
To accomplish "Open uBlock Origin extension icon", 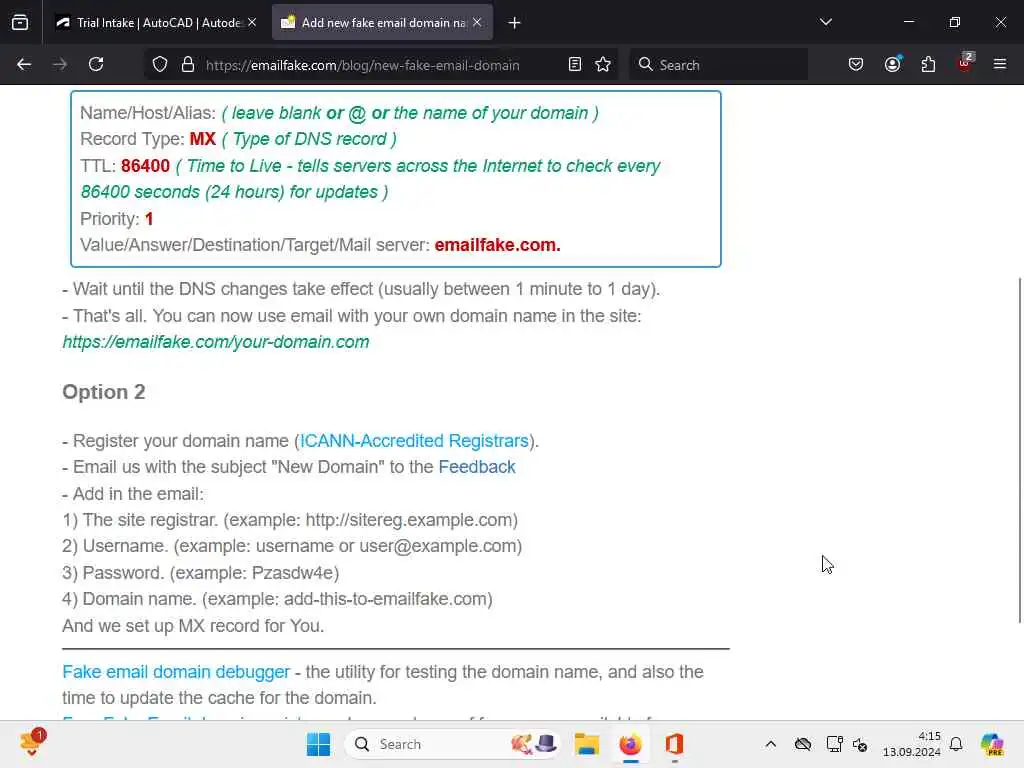I will 965,63.
